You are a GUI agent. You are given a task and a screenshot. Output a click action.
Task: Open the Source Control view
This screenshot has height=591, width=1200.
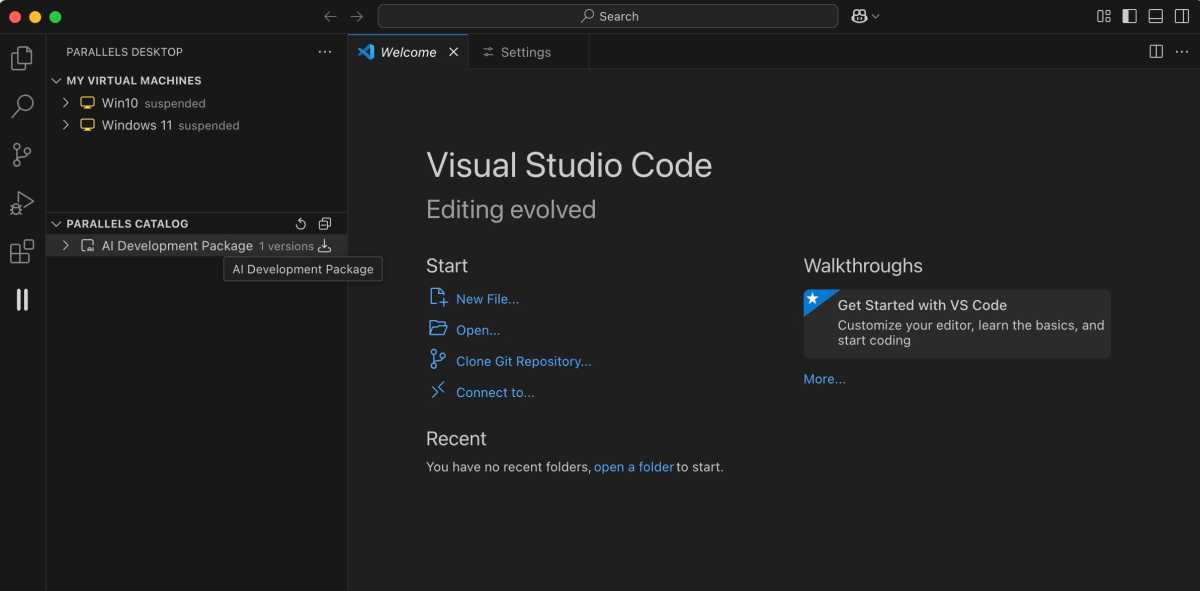point(22,154)
